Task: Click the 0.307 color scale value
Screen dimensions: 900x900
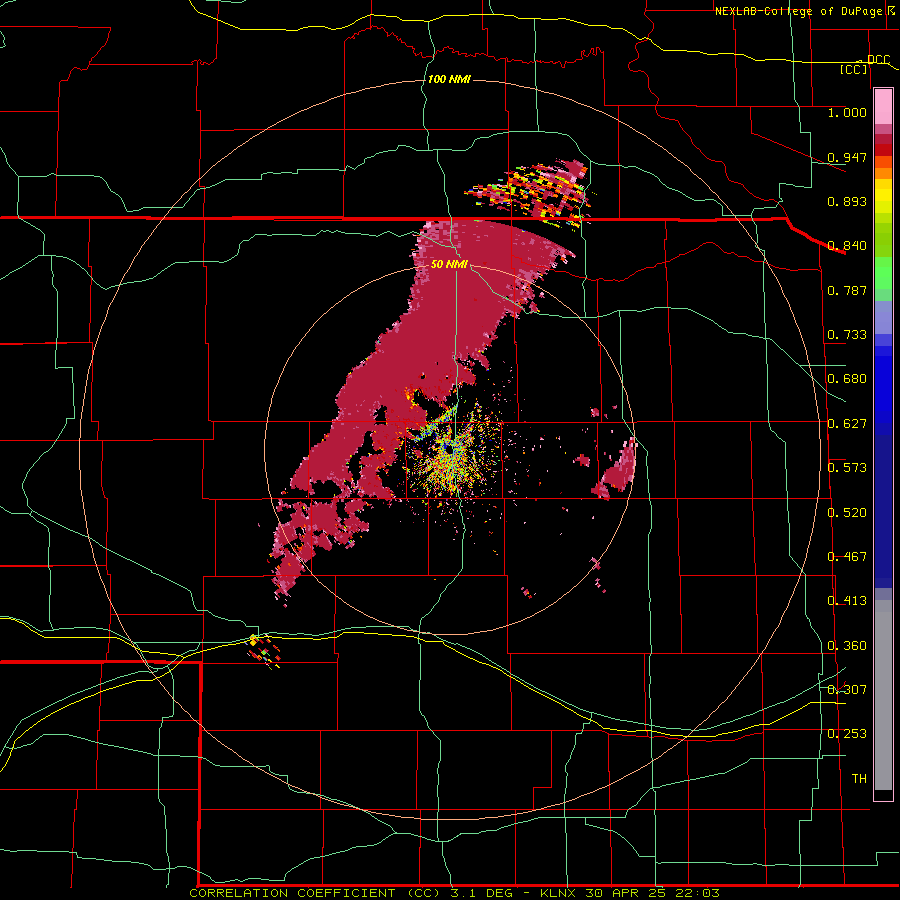Action: tap(847, 689)
